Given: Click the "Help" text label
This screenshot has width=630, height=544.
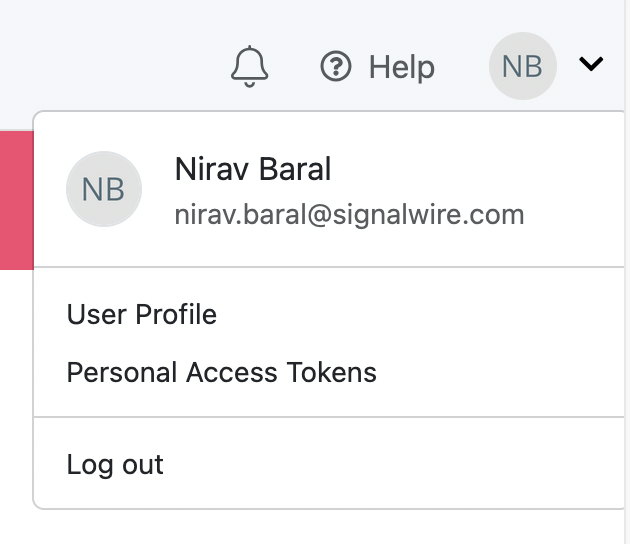Looking at the screenshot, I should (x=402, y=67).
